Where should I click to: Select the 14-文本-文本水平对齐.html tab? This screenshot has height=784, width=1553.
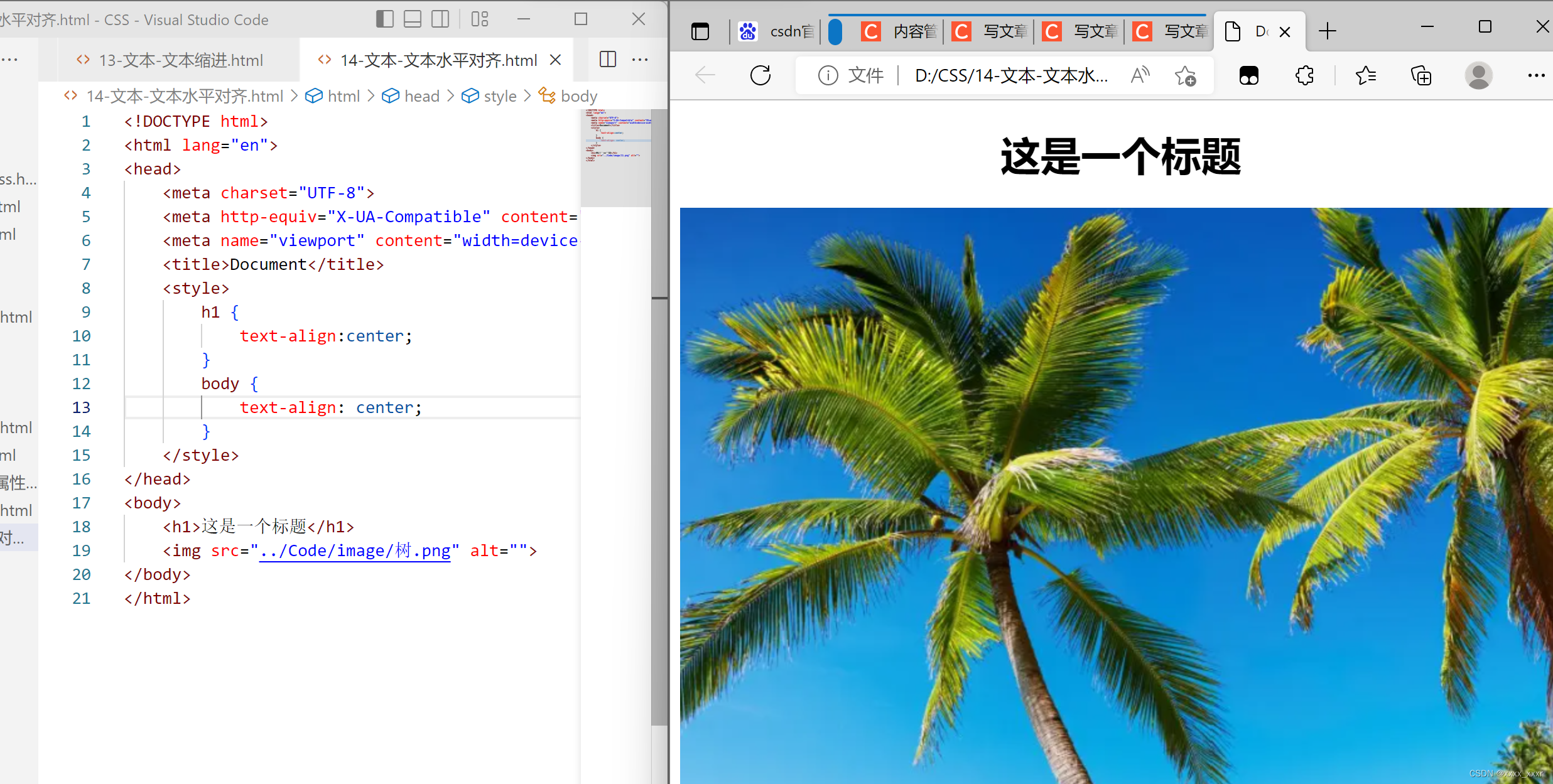pyautogui.click(x=435, y=60)
